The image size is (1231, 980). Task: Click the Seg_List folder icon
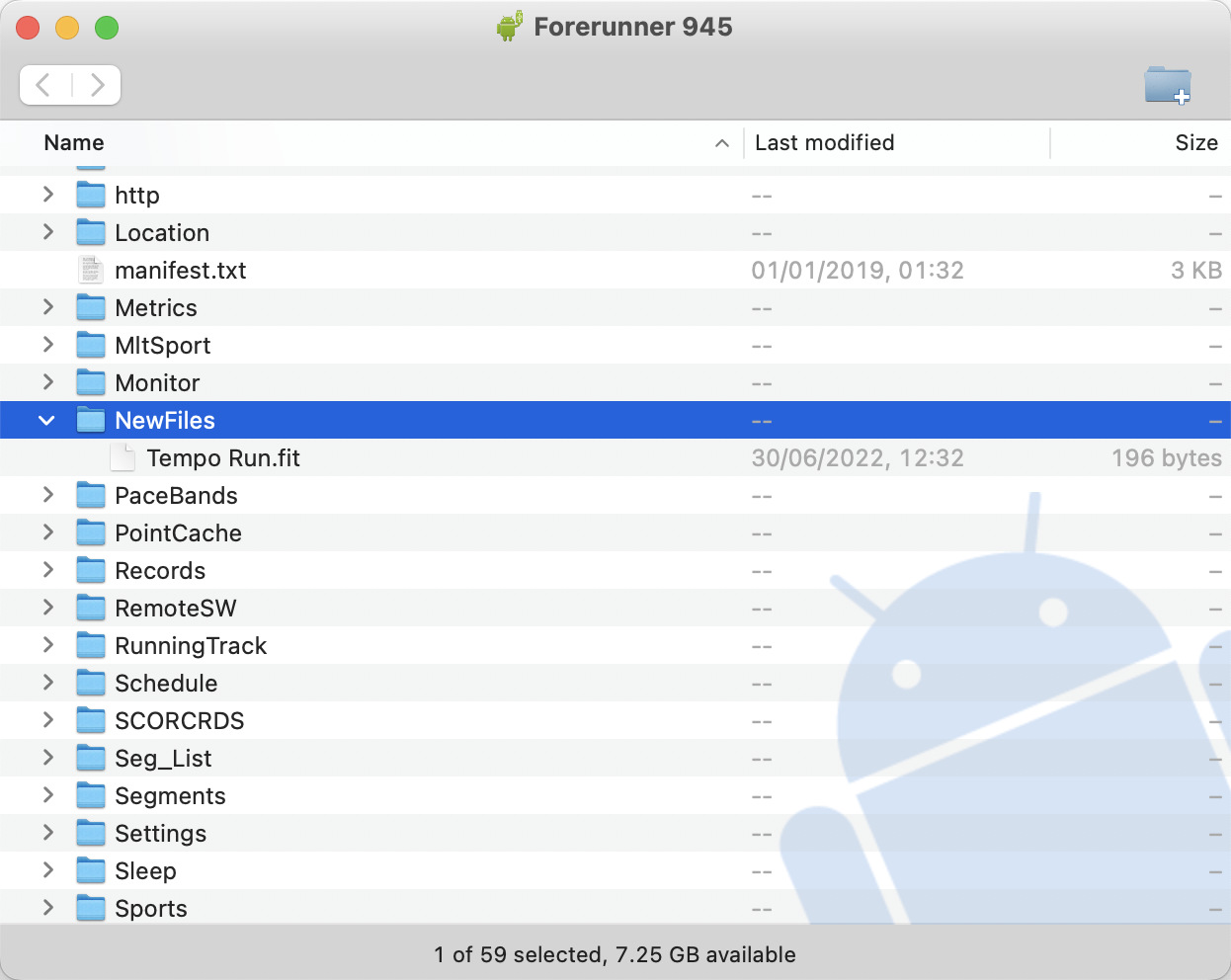[x=91, y=758]
